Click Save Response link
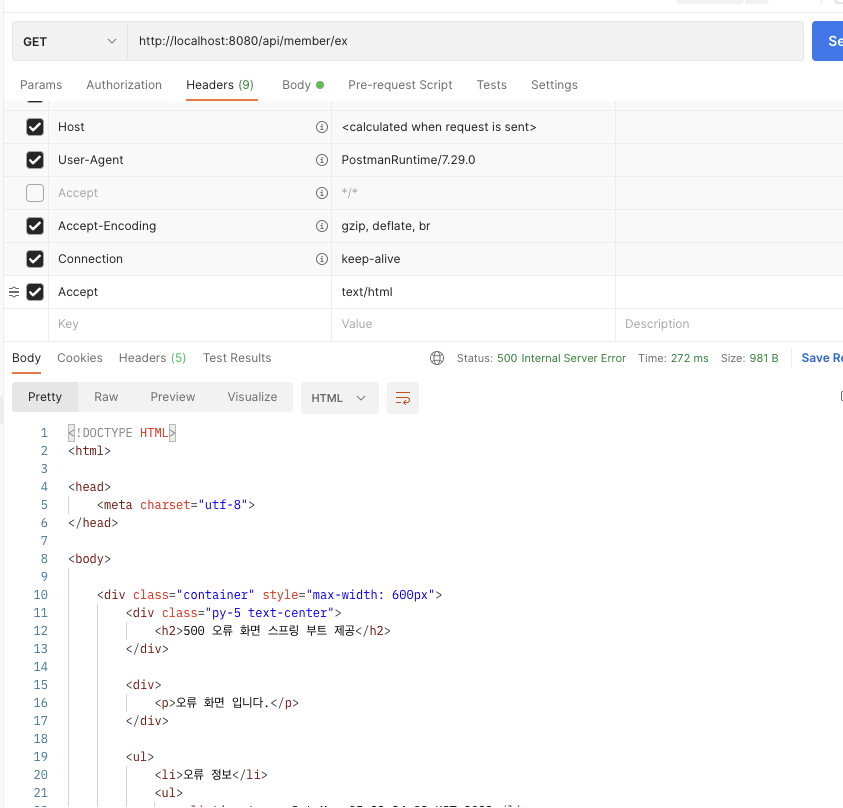 822,358
